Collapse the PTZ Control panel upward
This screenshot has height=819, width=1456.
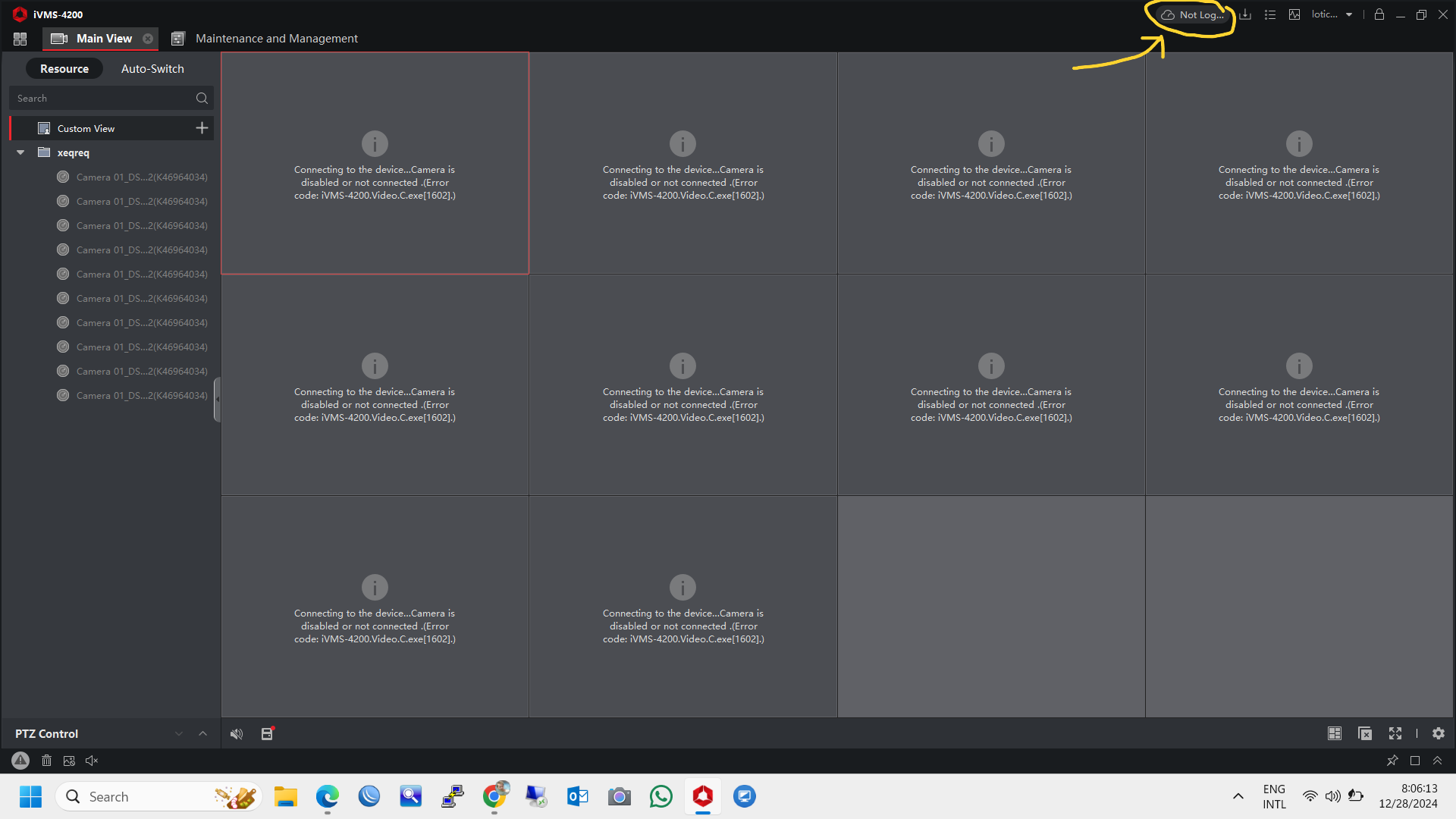(202, 733)
